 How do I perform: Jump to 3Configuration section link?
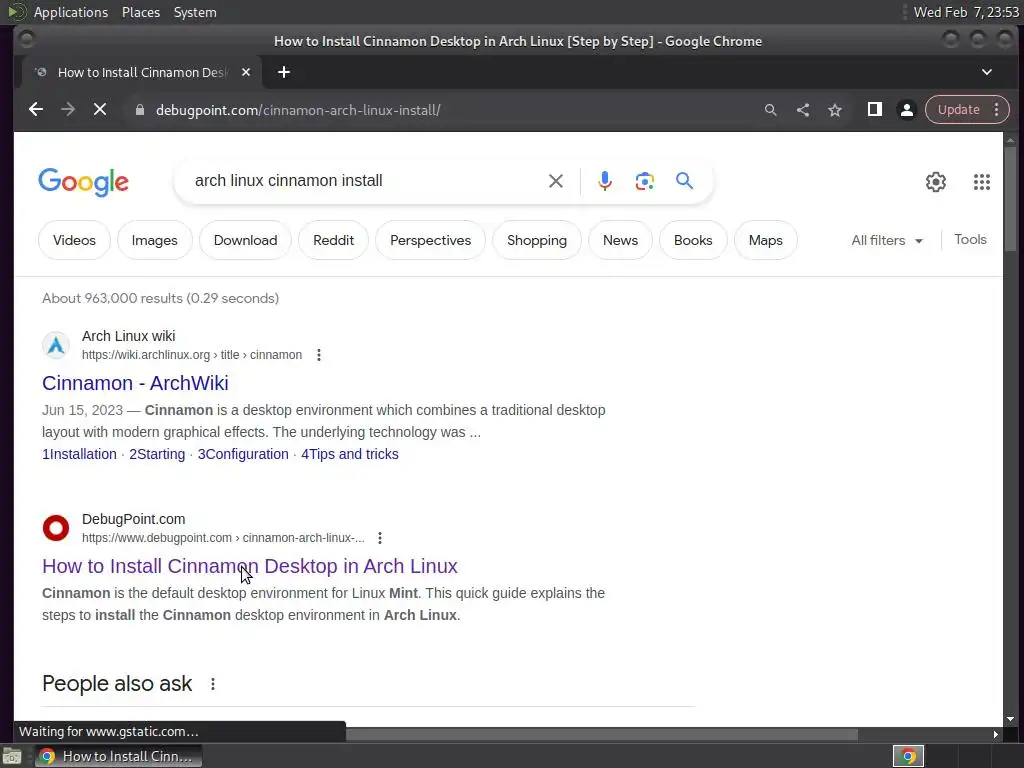243,454
